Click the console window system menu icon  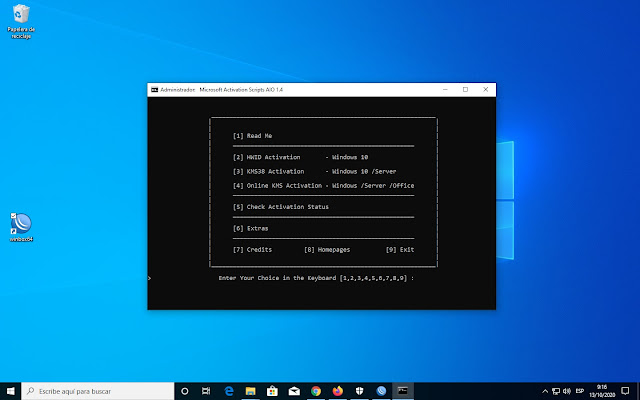coord(154,90)
